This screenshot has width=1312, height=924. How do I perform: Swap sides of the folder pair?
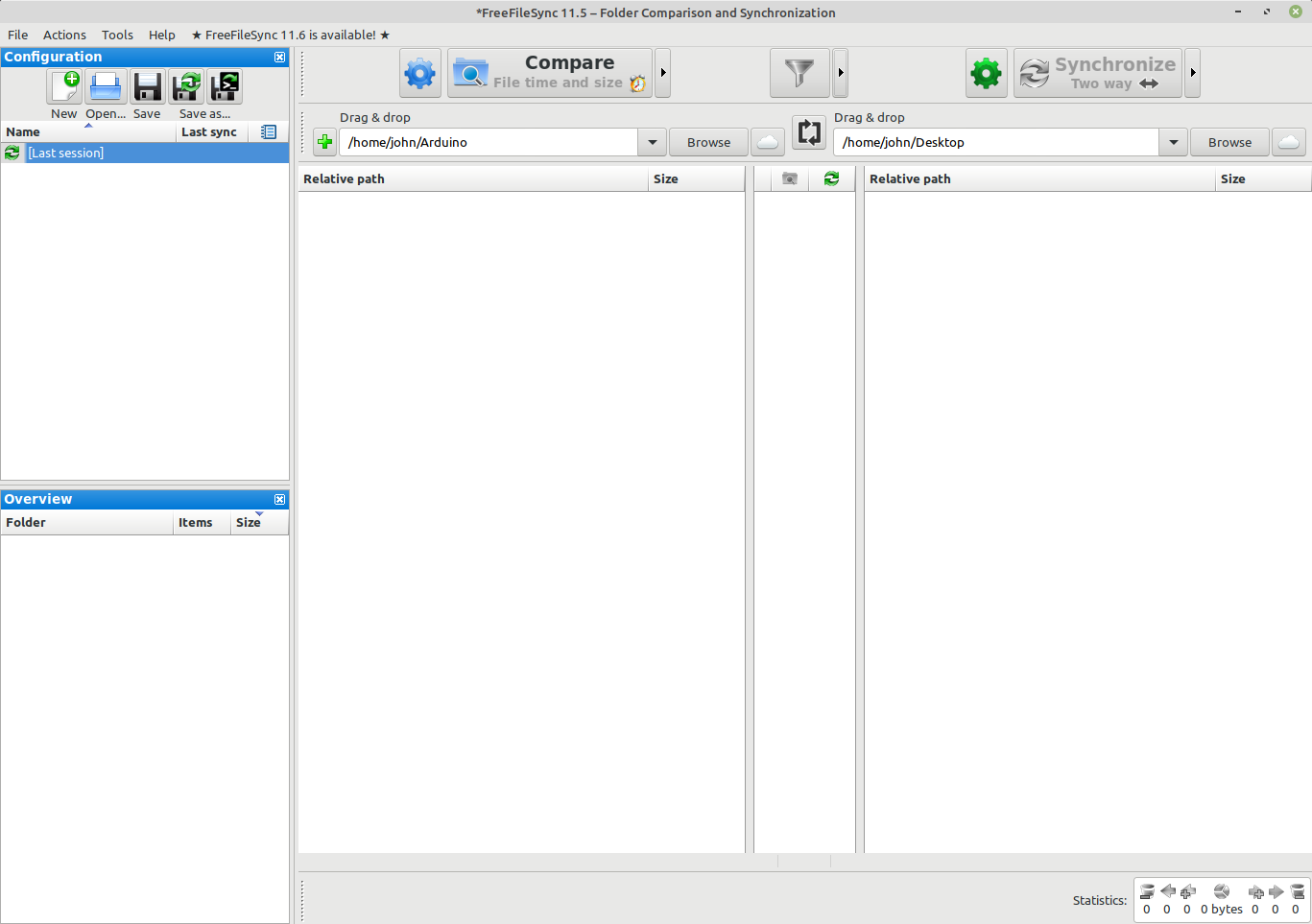point(809,132)
